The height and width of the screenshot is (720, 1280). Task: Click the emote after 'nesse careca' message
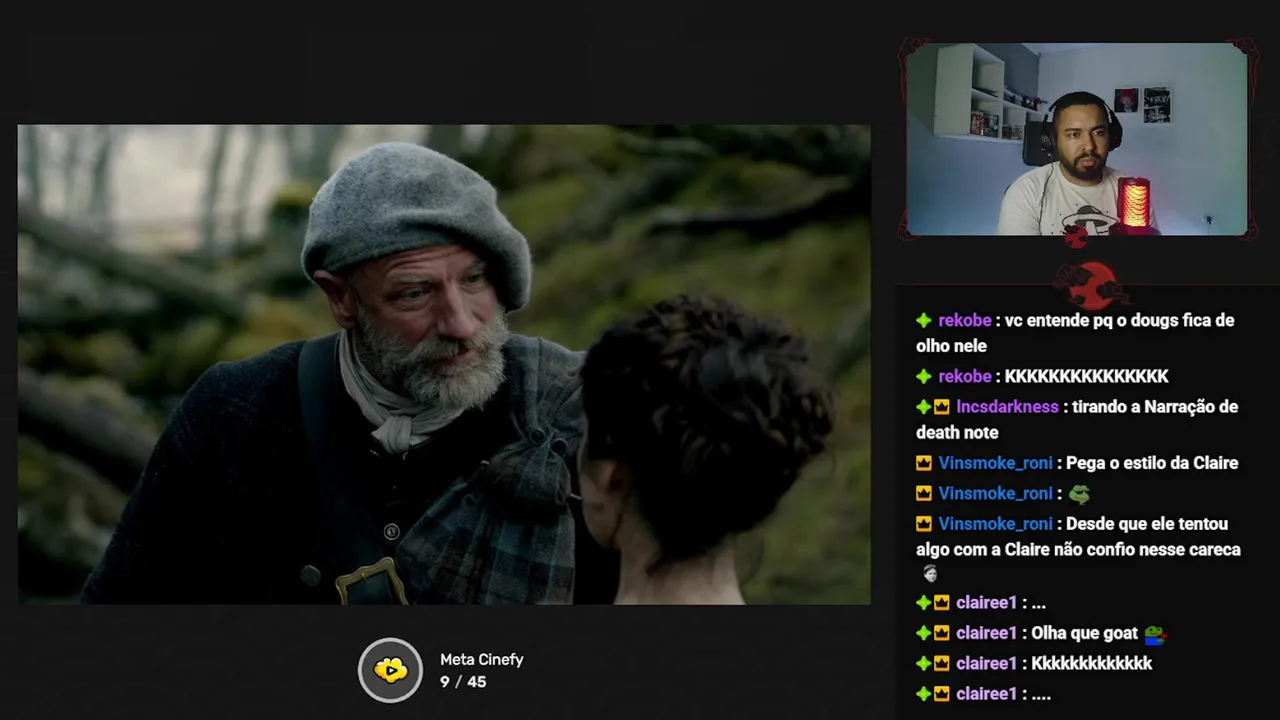point(930,574)
